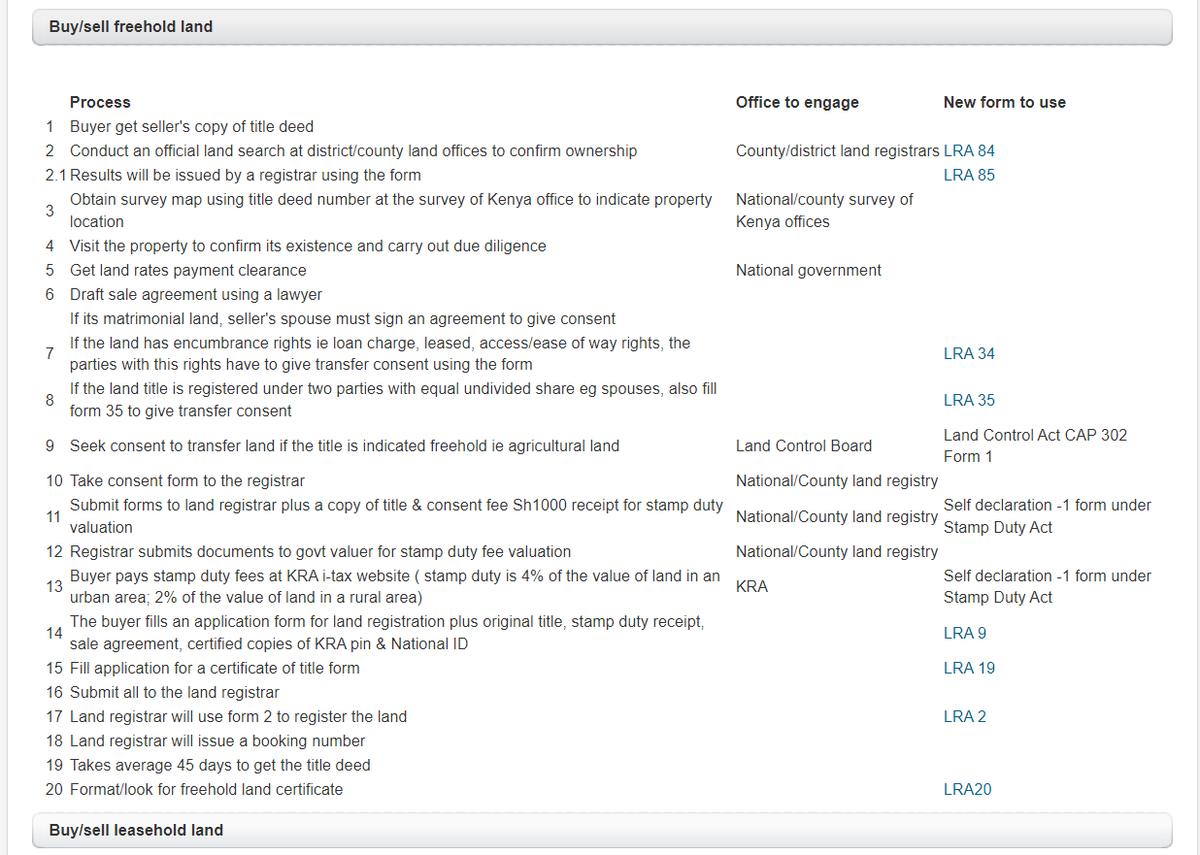1200x855 pixels.
Task: Select 'County/district land registrars' office text
Action: (838, 151)
